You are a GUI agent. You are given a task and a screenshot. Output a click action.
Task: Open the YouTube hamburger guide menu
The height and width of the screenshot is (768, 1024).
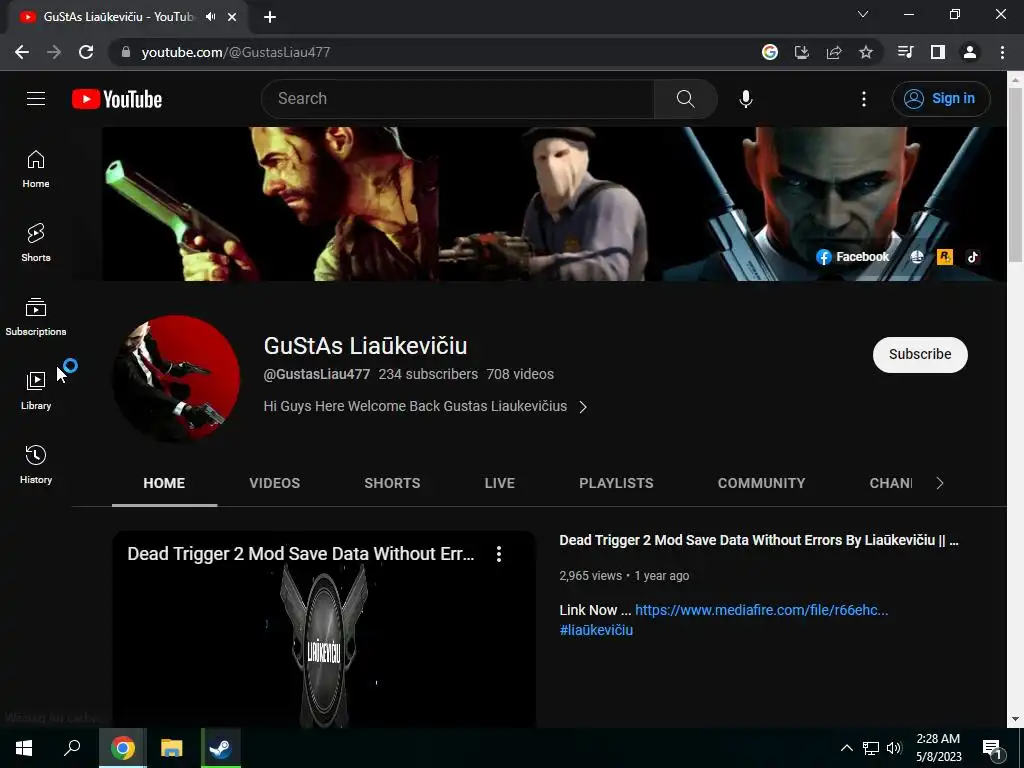(x=36, y=99)
